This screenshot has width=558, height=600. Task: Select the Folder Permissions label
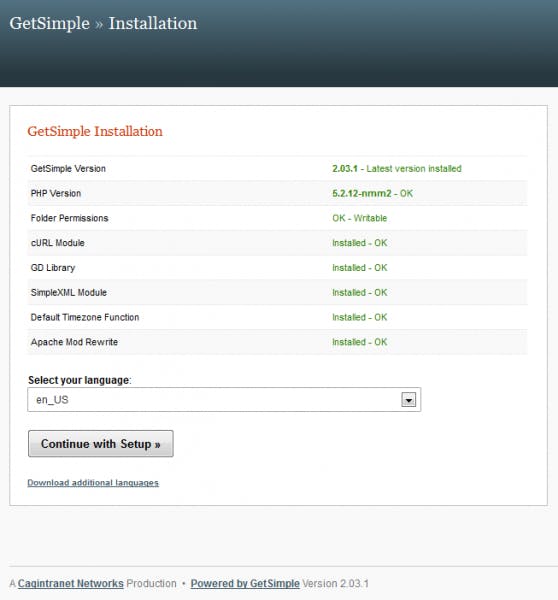(69, 218)
